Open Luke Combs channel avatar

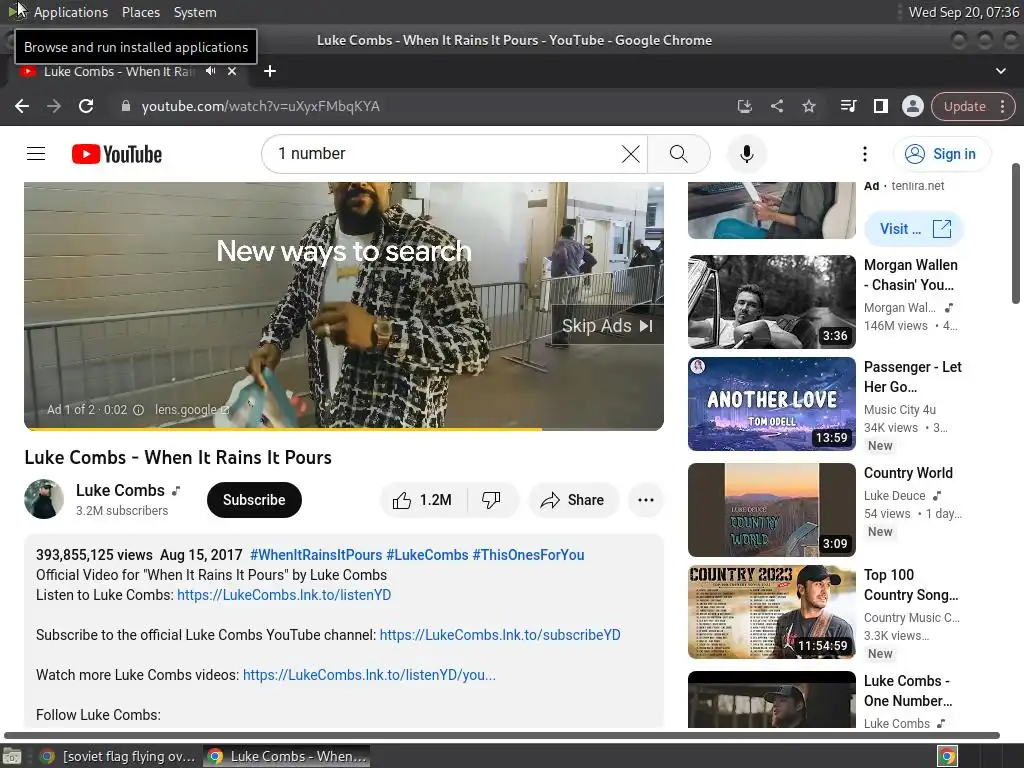pyautogui.click(x=44, y=500)
